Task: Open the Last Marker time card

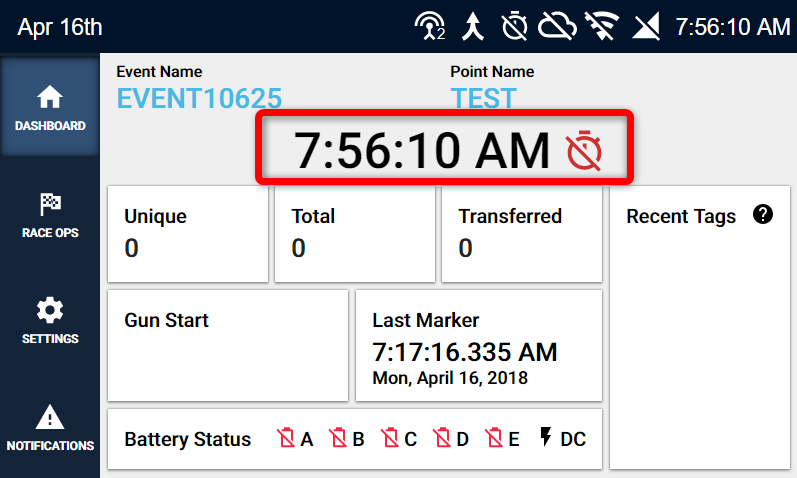Action: coord(478,345)
